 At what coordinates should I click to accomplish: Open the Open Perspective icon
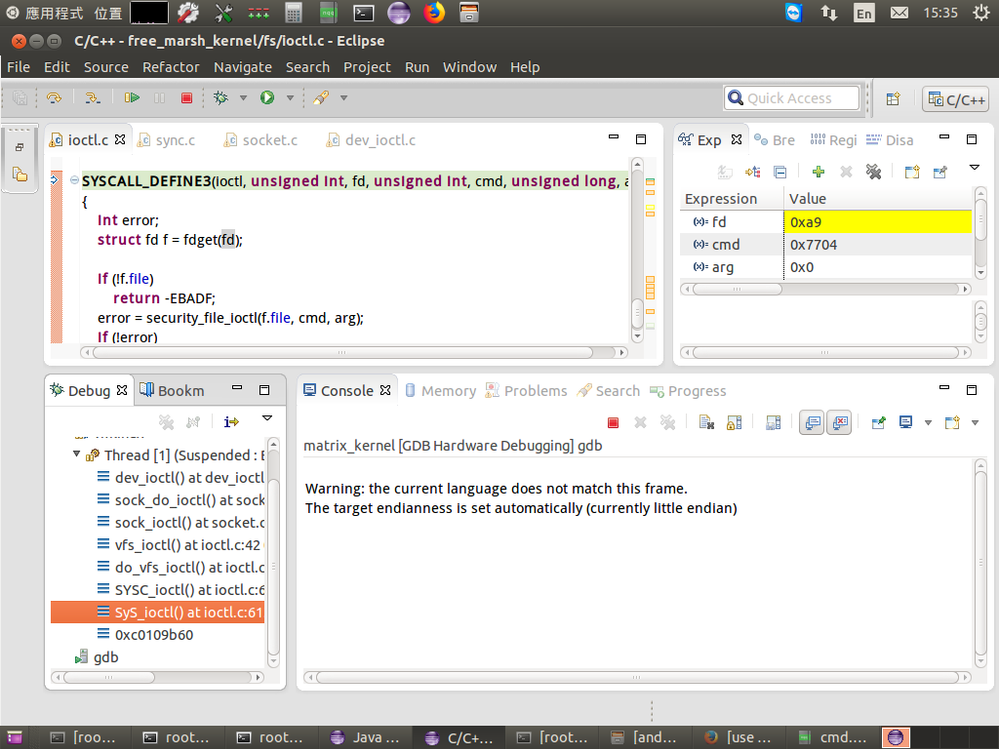click(893, 99)
